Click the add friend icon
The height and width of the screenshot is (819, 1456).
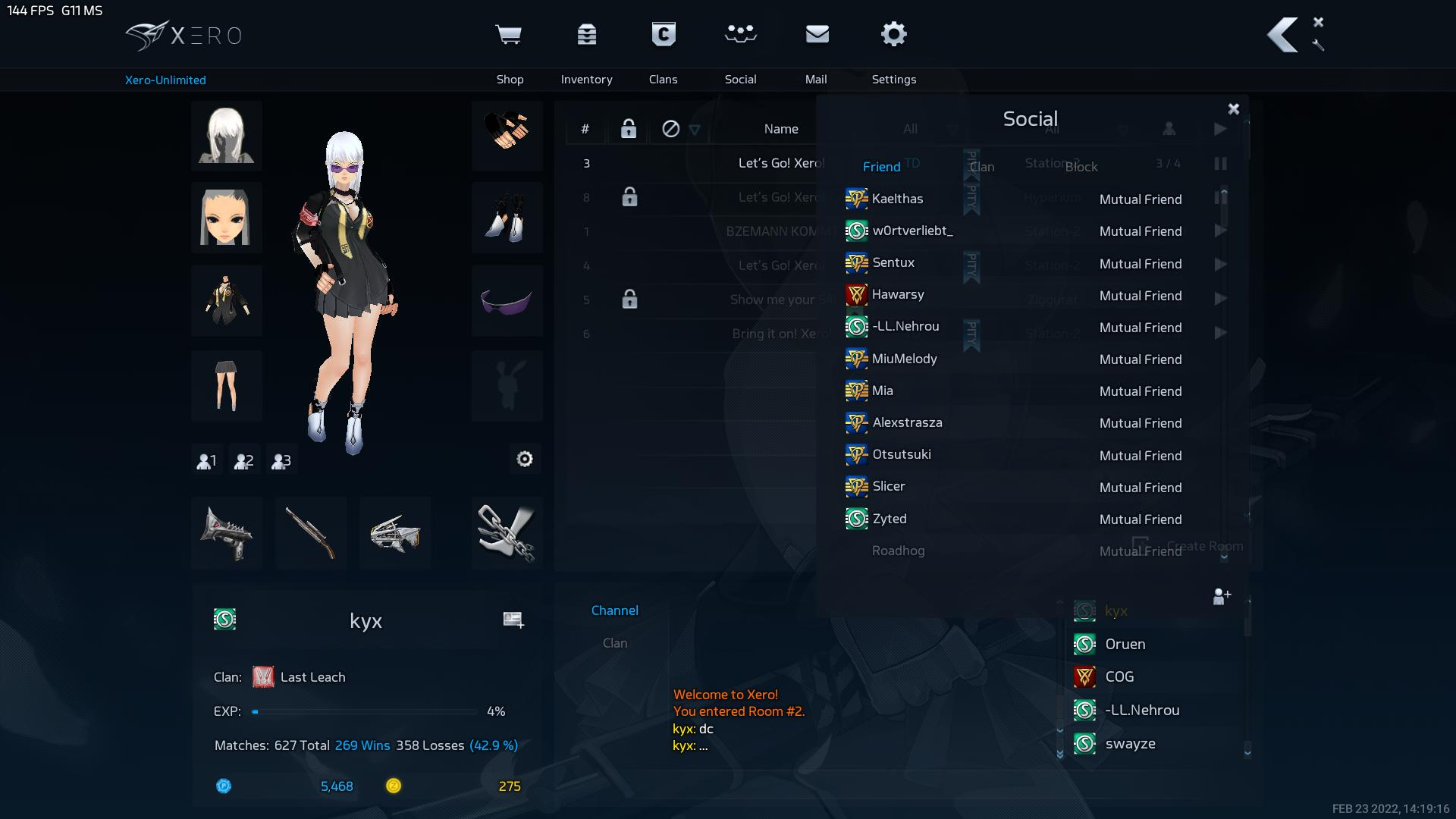pyautogui.click(x=1221, y=597)
